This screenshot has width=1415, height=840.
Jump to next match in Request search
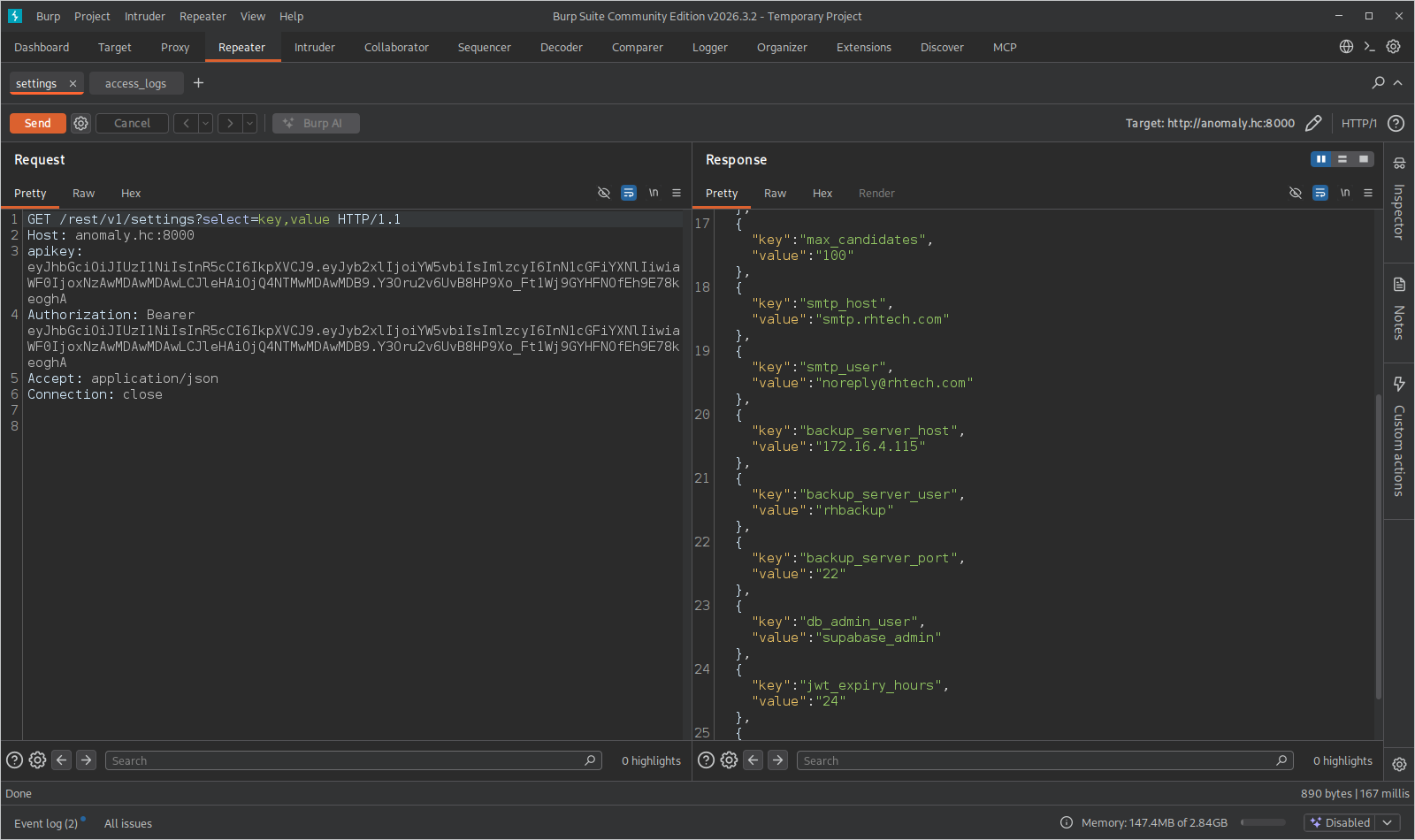coord(86,760)
